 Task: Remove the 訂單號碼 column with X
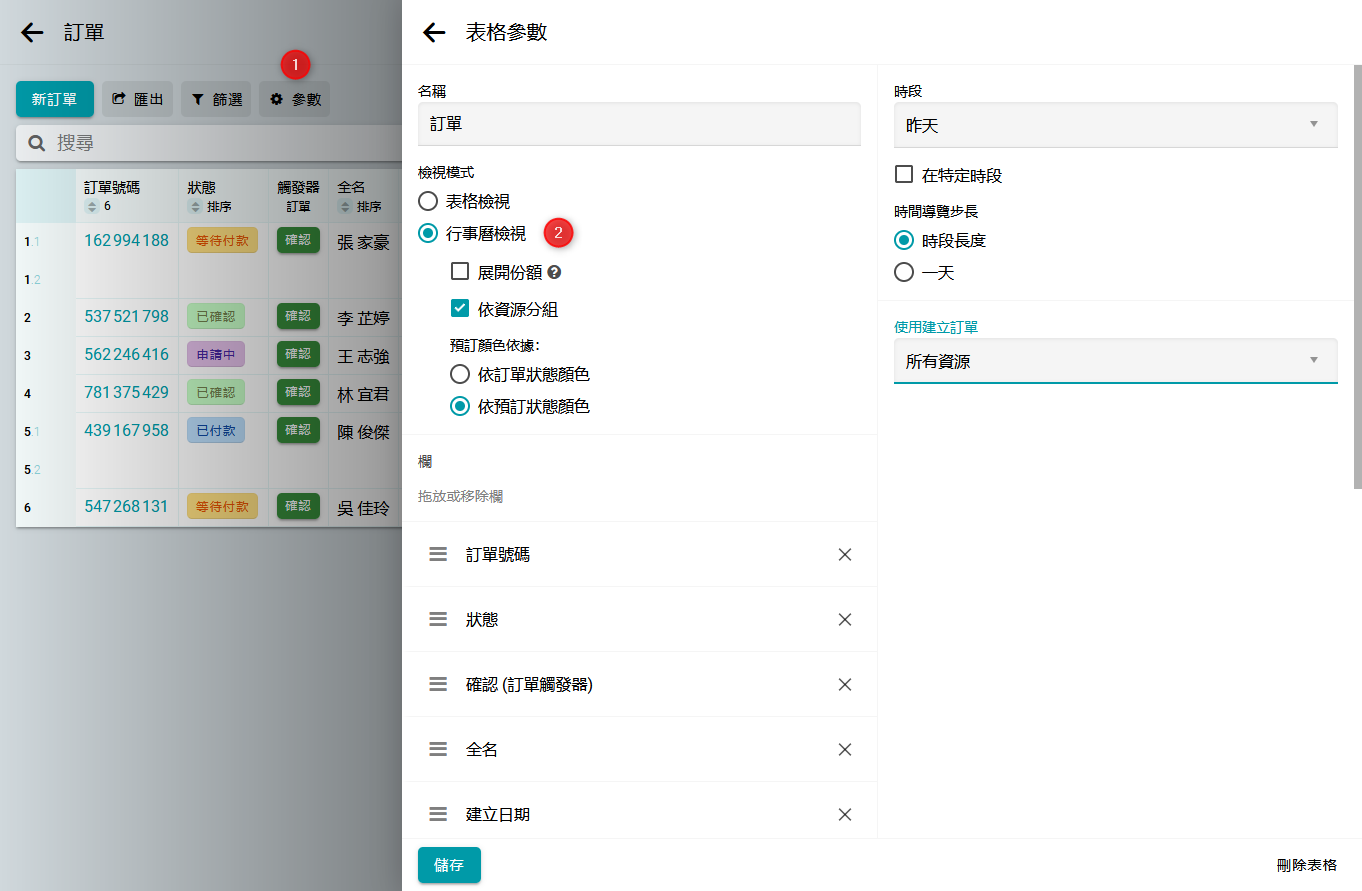[x=845, y=555]
